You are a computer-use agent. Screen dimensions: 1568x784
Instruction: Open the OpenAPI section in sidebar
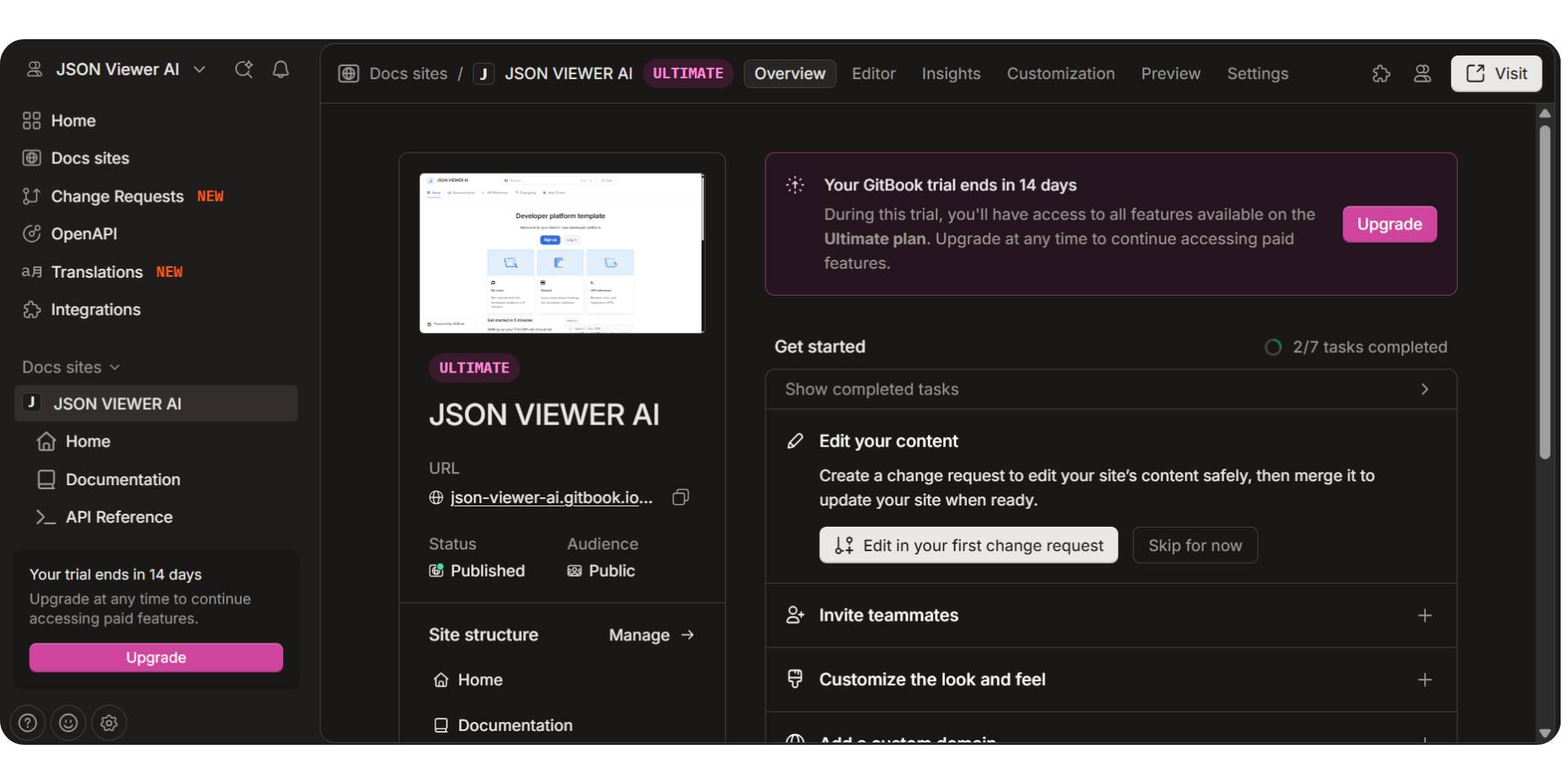click(x=84, y=234)
